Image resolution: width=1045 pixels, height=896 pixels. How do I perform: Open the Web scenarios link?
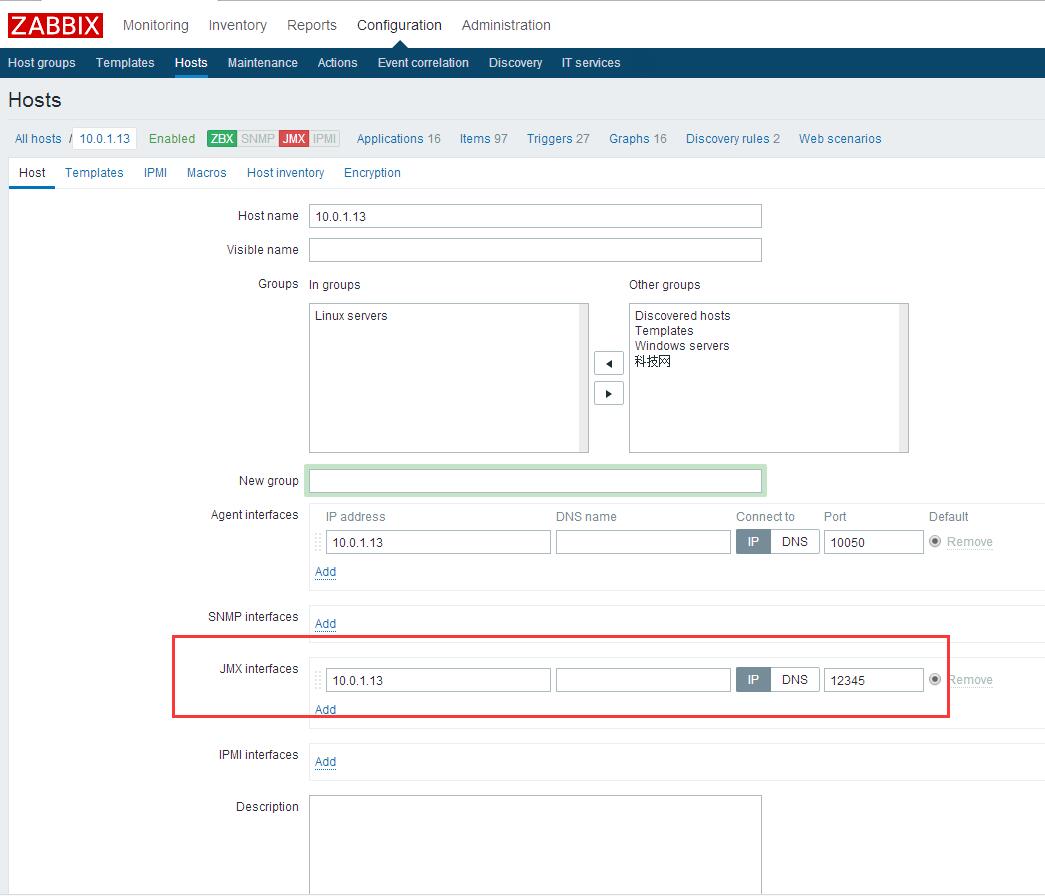[840, 139]
